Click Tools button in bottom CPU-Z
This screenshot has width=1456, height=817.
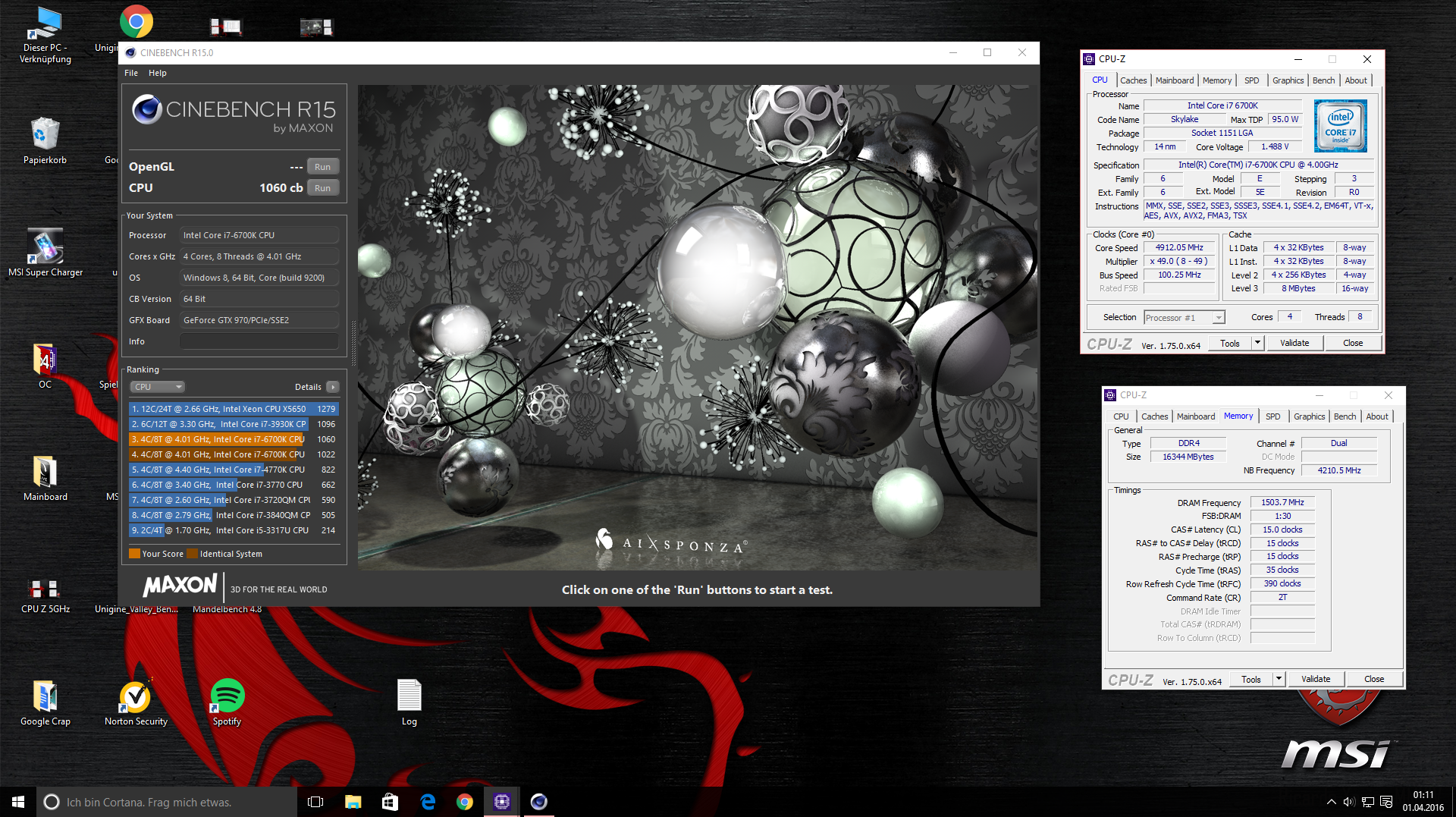pos(1251,680)
